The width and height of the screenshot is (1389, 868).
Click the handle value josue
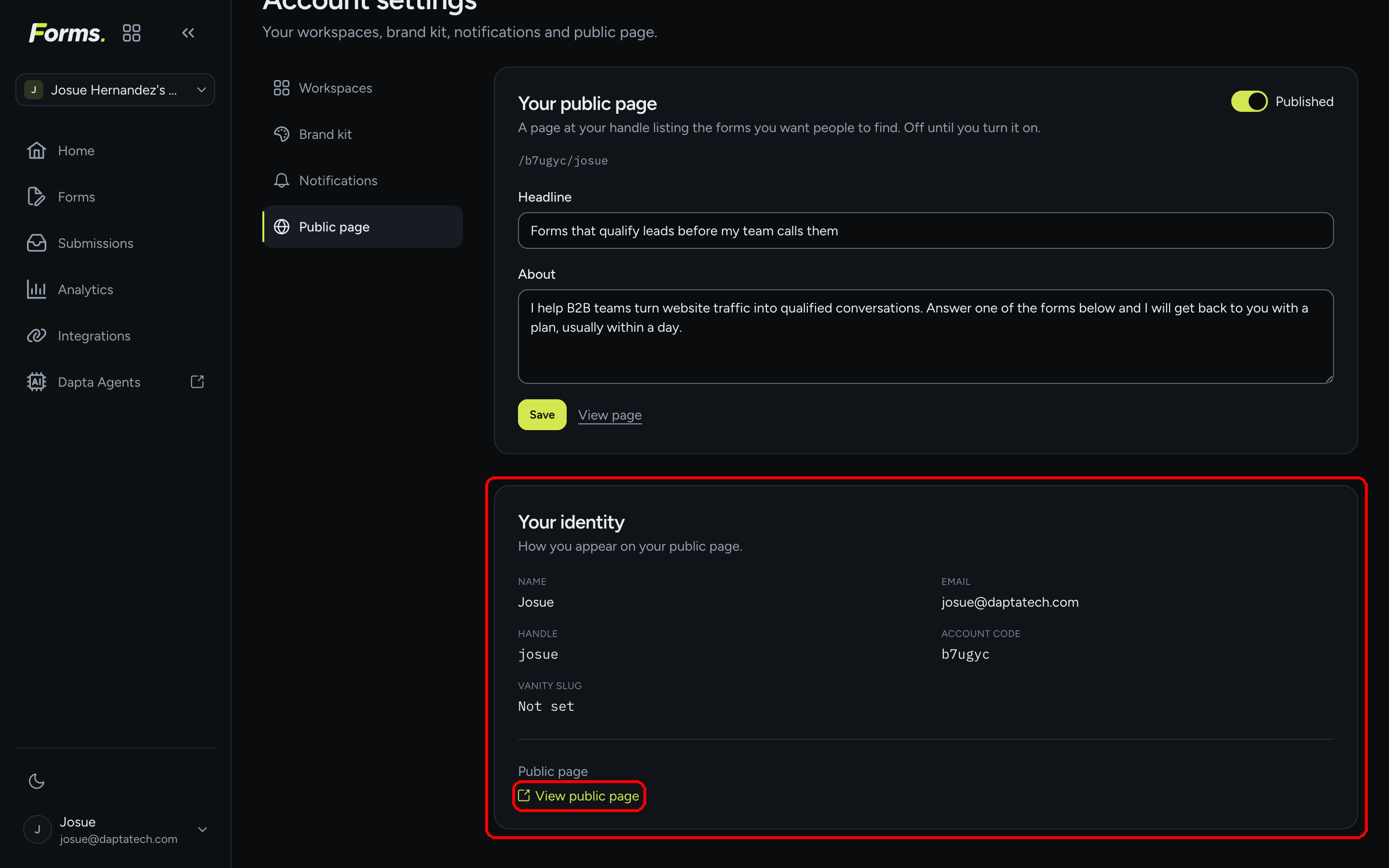pyautogui.click(x=538, y=654)
